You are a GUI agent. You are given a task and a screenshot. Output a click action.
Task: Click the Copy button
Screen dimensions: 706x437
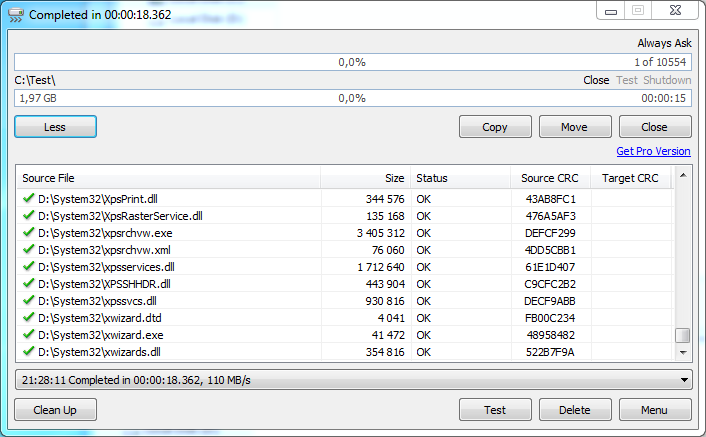click(495, 127)
